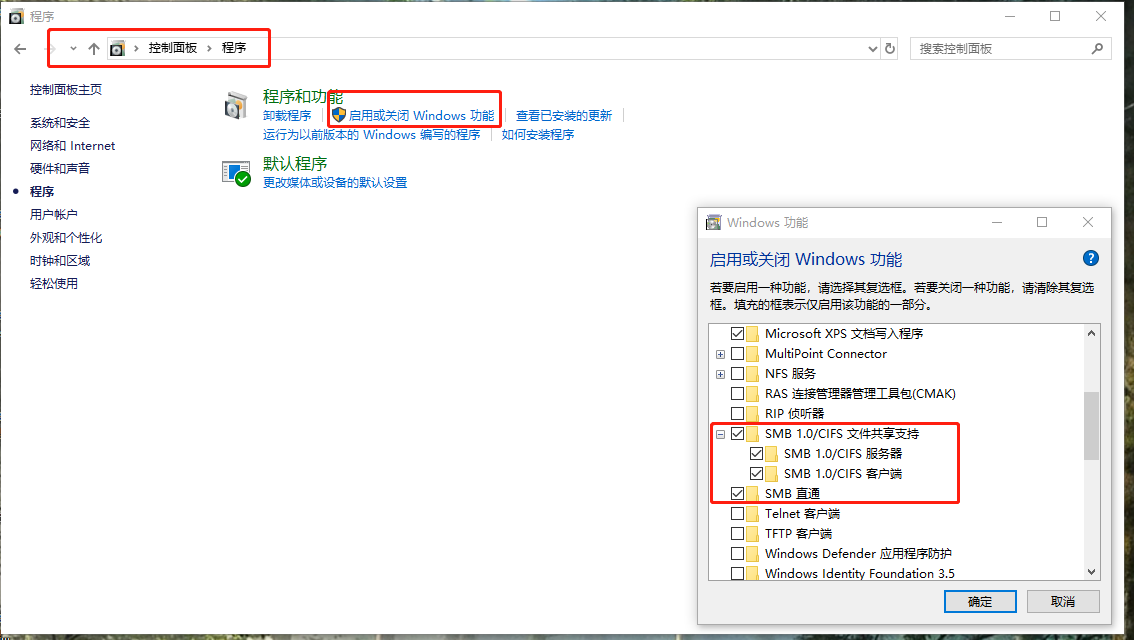This screenshot has width=1134, height=640.
Task: Open 控制面板主页 in the sidebar
Action: click(x=66, y=90)
